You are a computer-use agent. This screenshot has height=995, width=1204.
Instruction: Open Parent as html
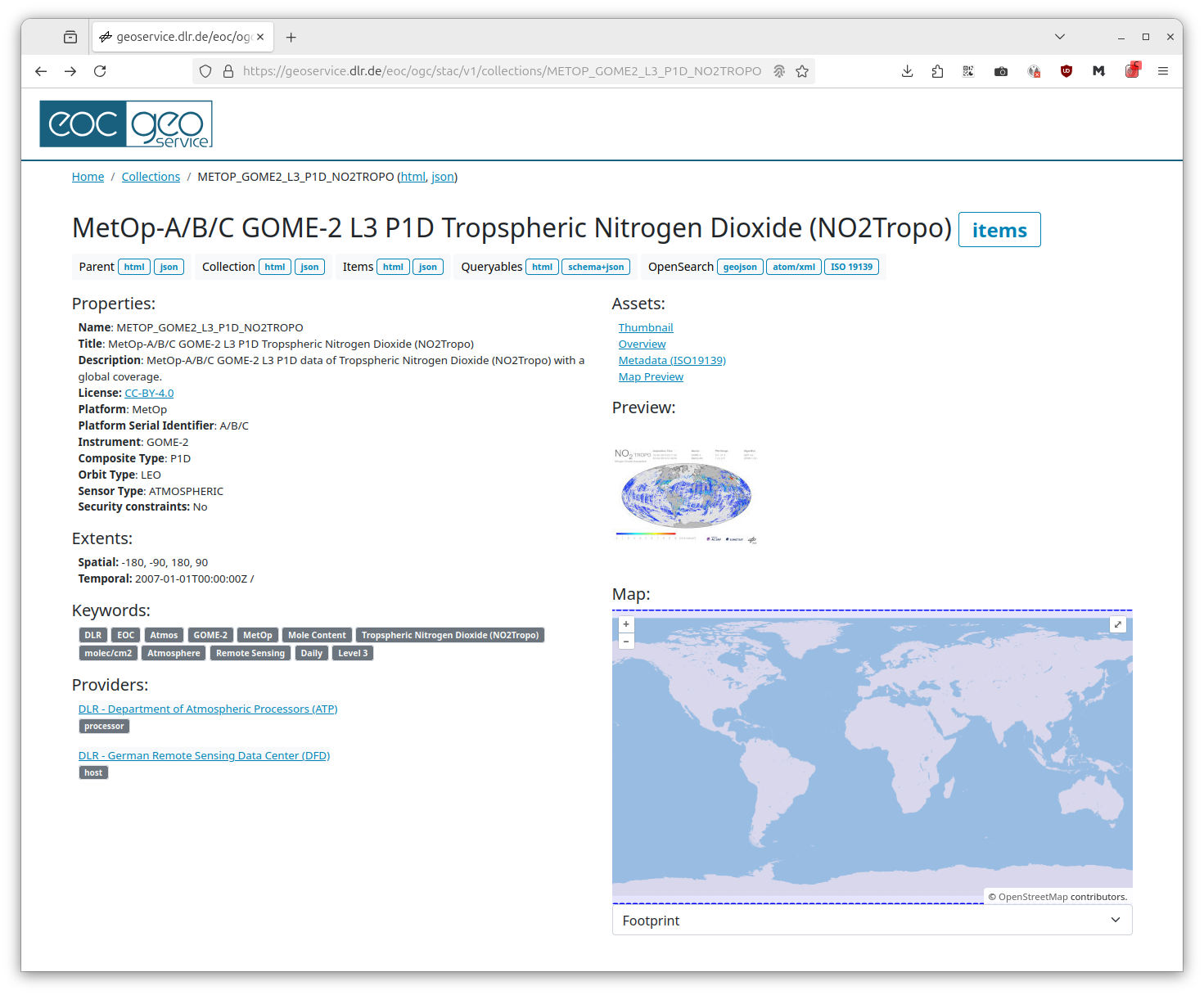point(134,267)
